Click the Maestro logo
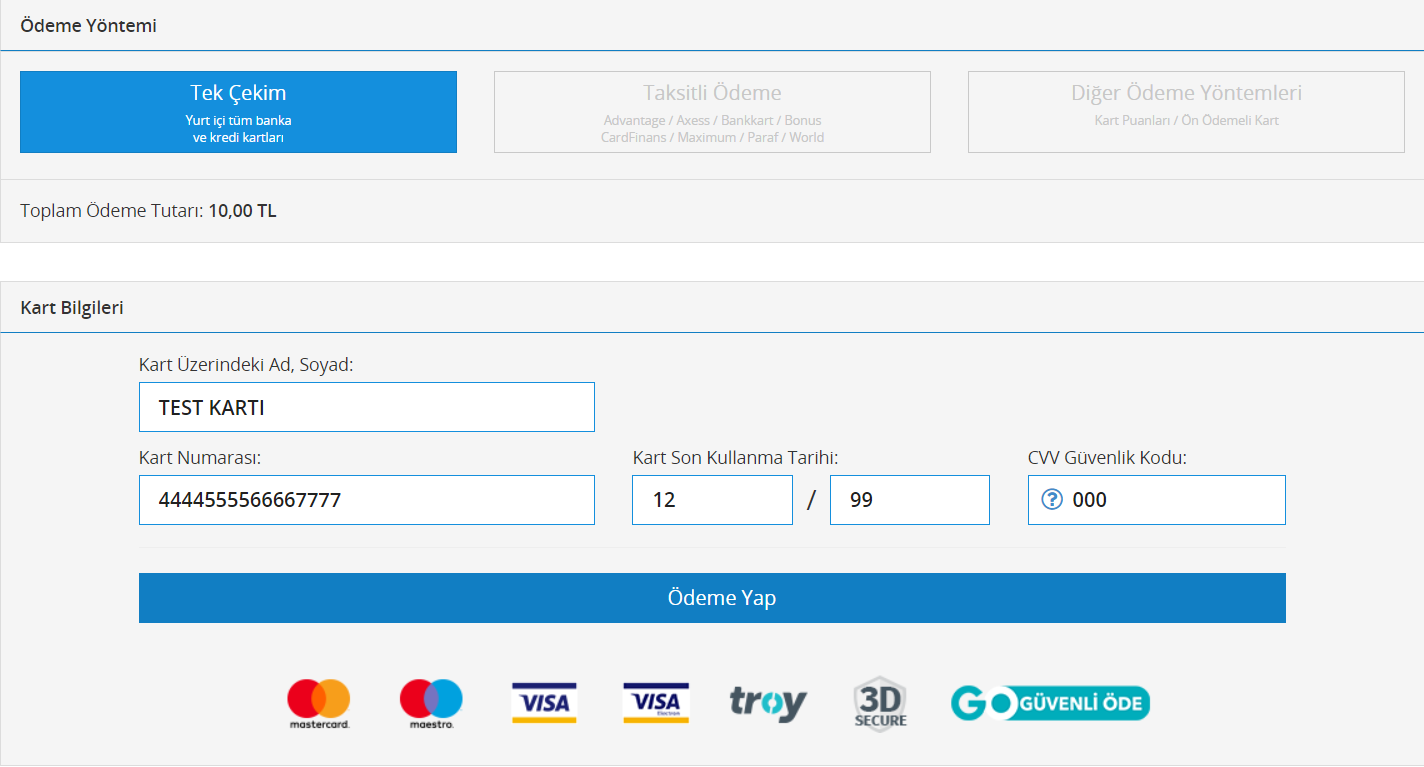The width and height of the screenshot is (1424, 767). [x=431, y=704]
